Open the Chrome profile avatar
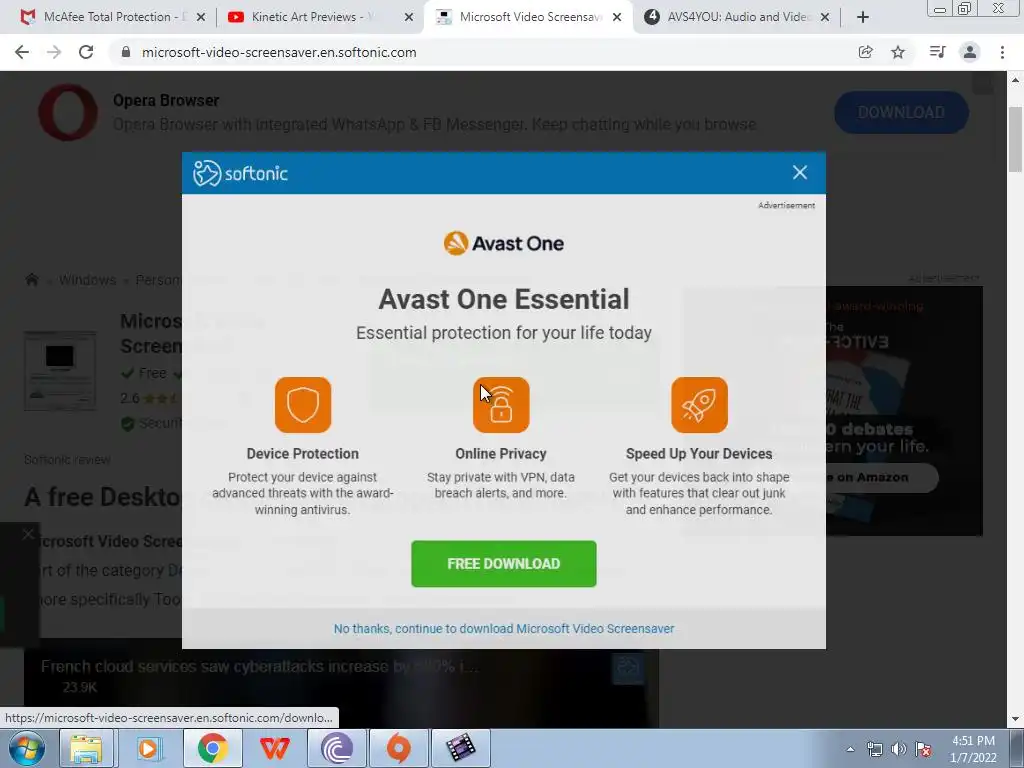 pyautogui.click(x=970, y=52)
